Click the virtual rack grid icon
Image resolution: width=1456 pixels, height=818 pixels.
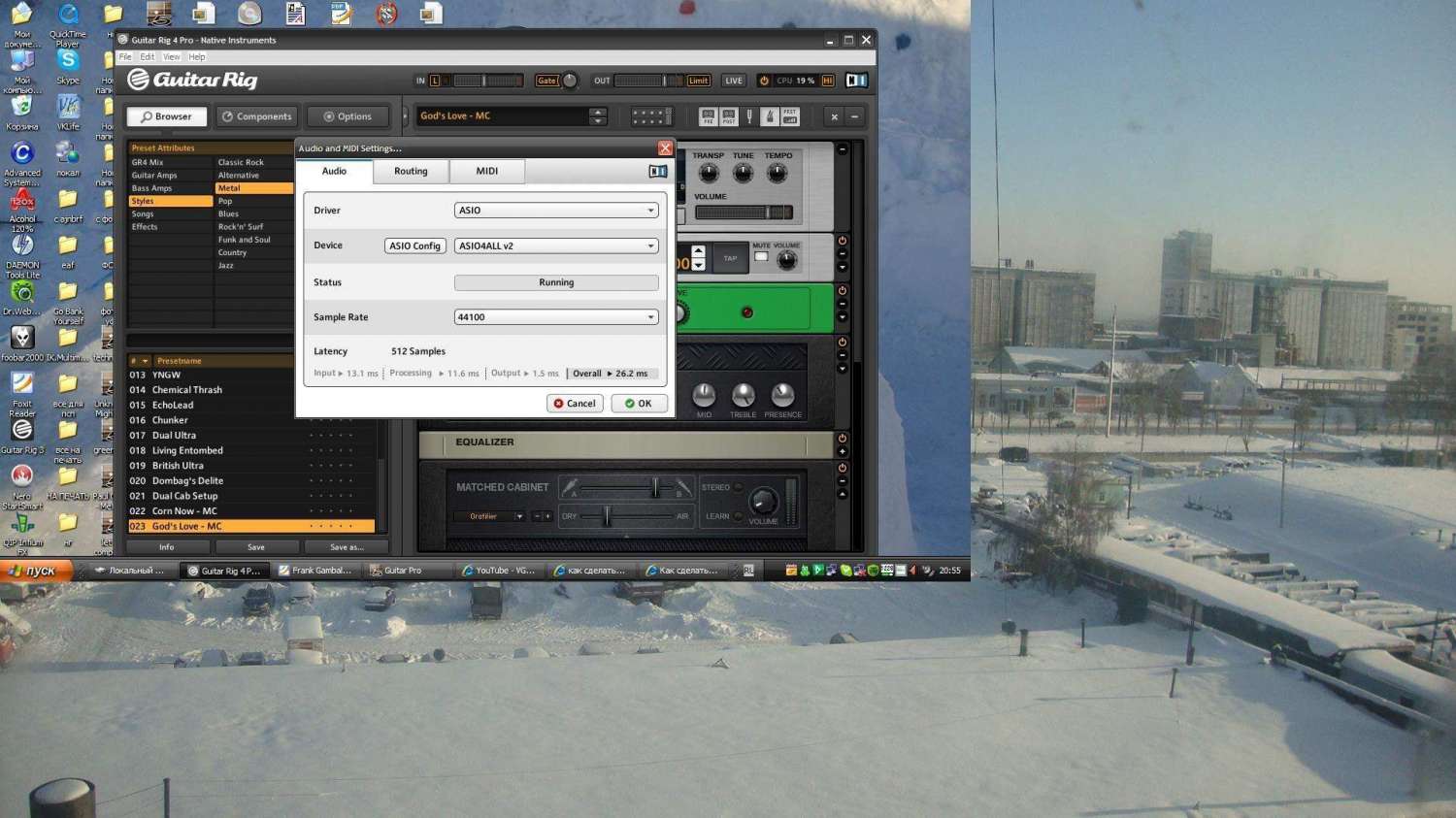pos(651,116)
